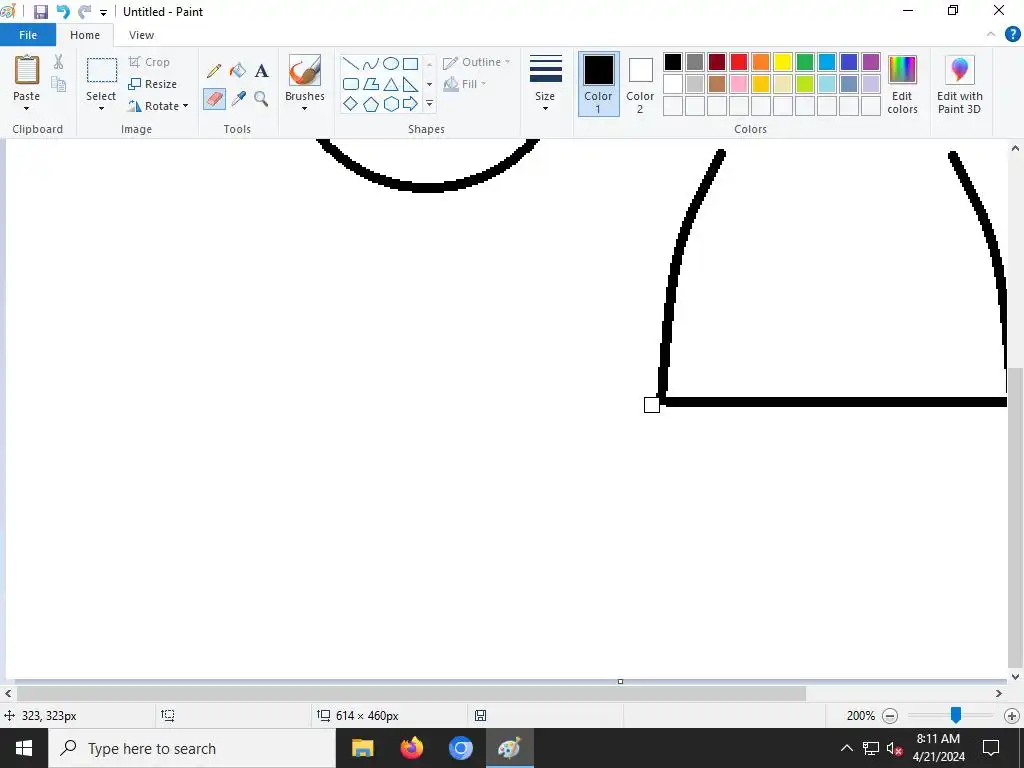Open the notification center icon
1024x768 pixels.
click(x=991, y=748)
